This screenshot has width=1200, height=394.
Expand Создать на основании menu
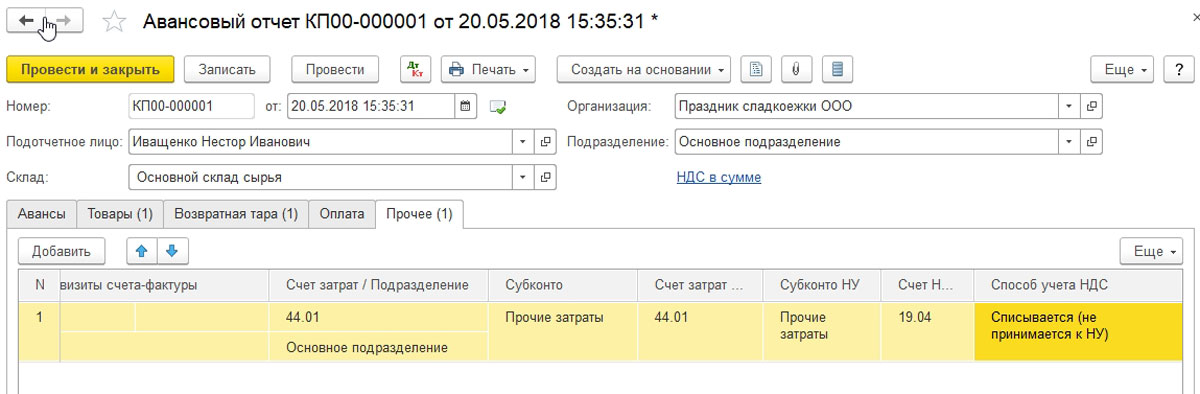644,70
